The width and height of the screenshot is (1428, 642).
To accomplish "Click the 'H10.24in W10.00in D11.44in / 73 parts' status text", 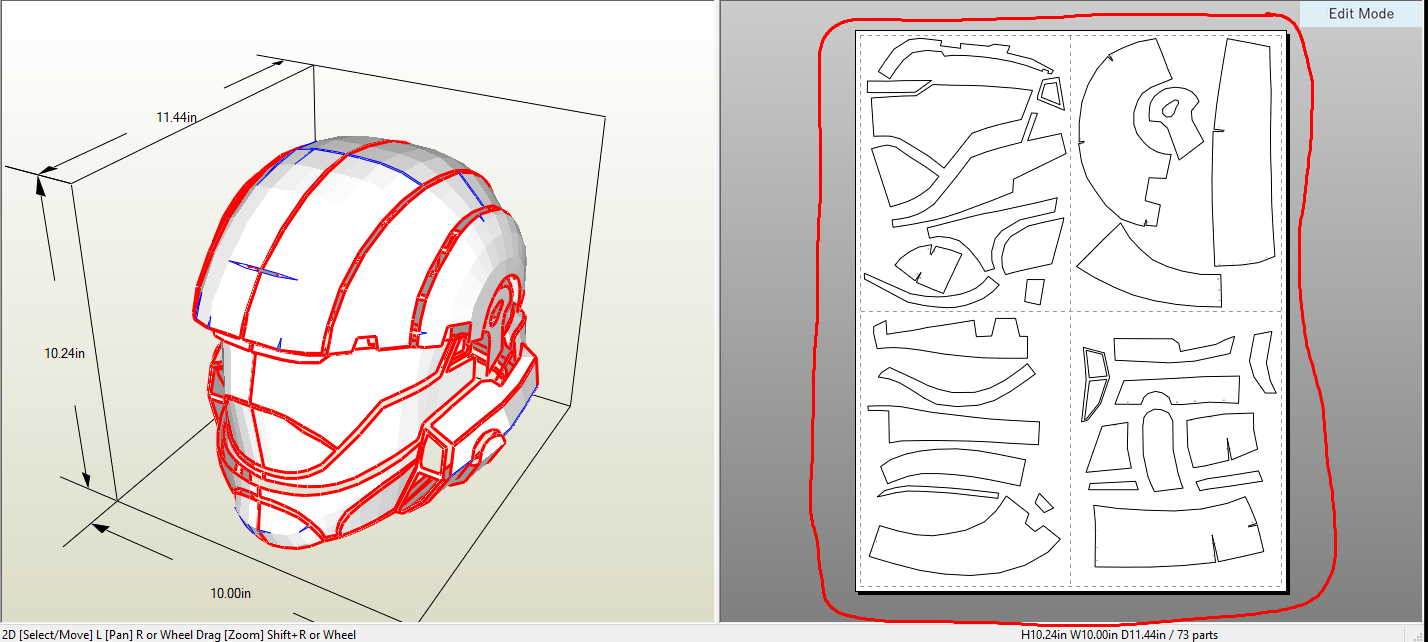I will coord(1119,634).
